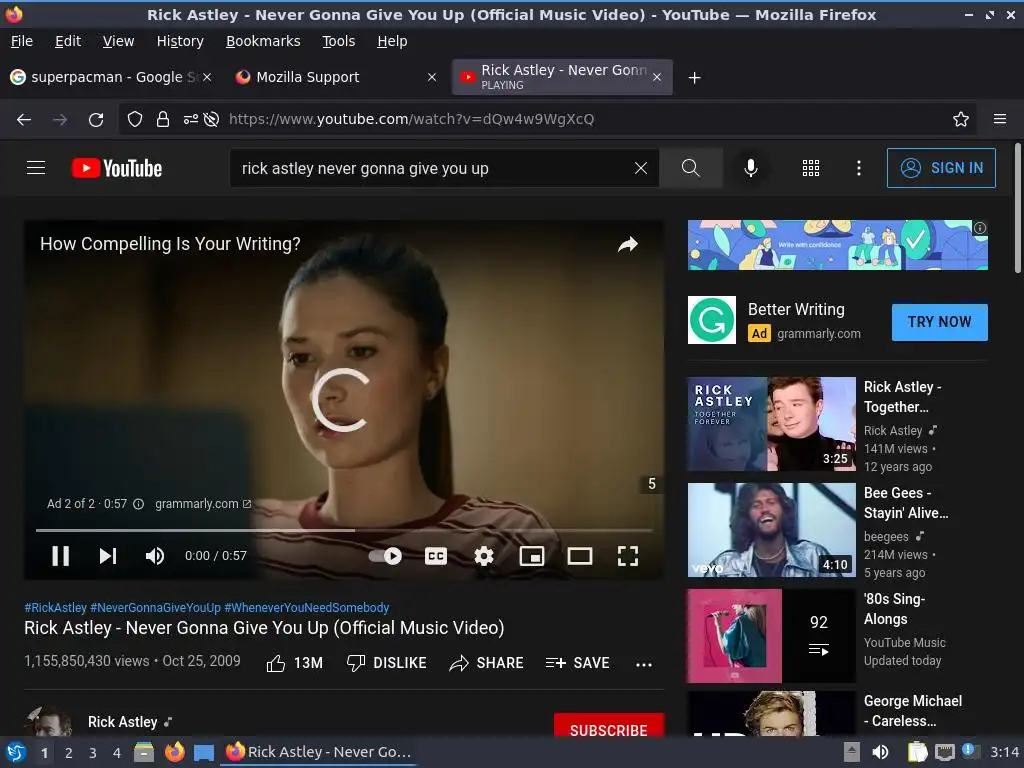Open YouTube settings three-dot menu

pyautogui.click(x=859, y=168)
